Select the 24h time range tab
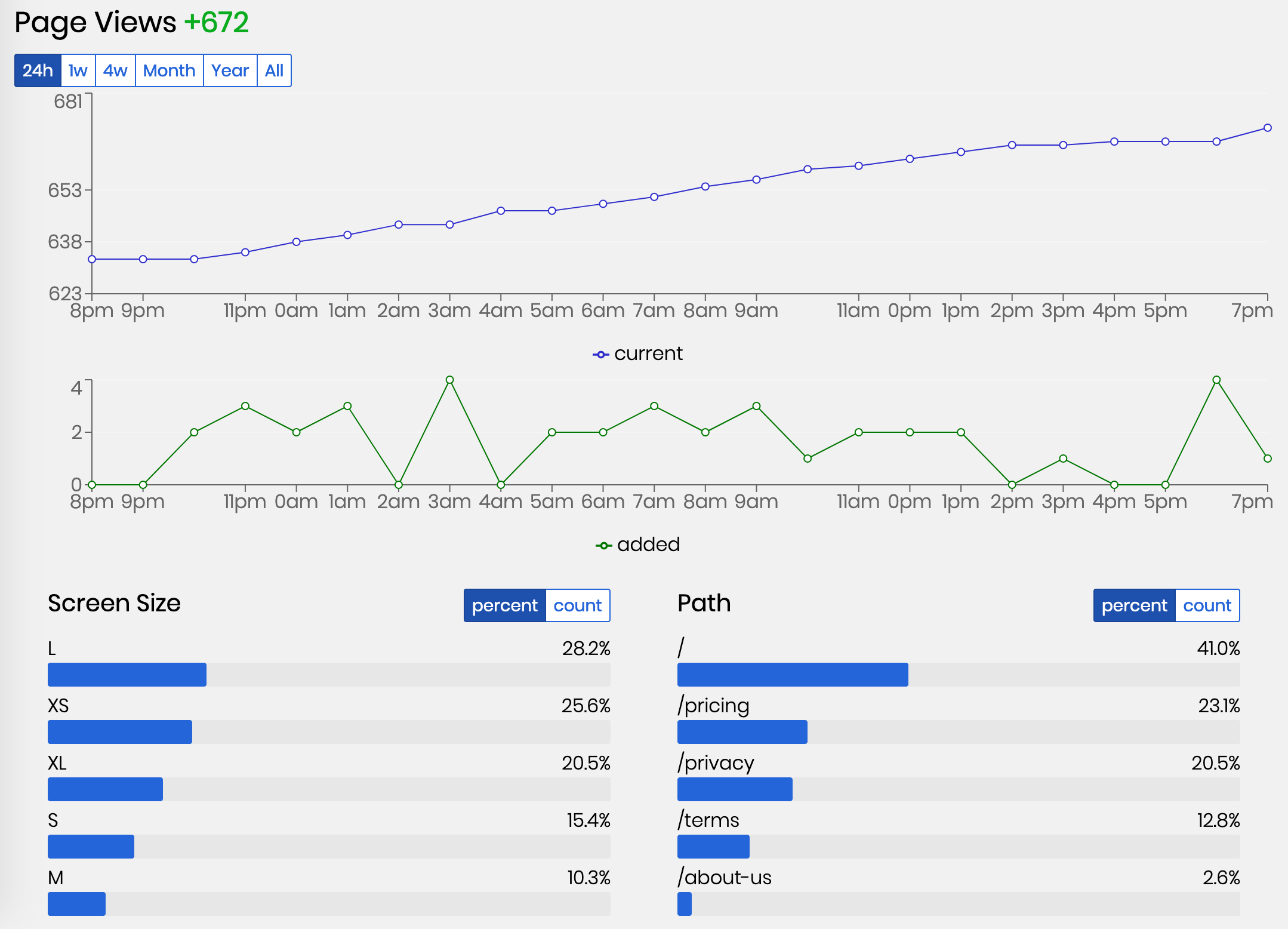This screenshot has width=1288, height=929. pos(38,70)
